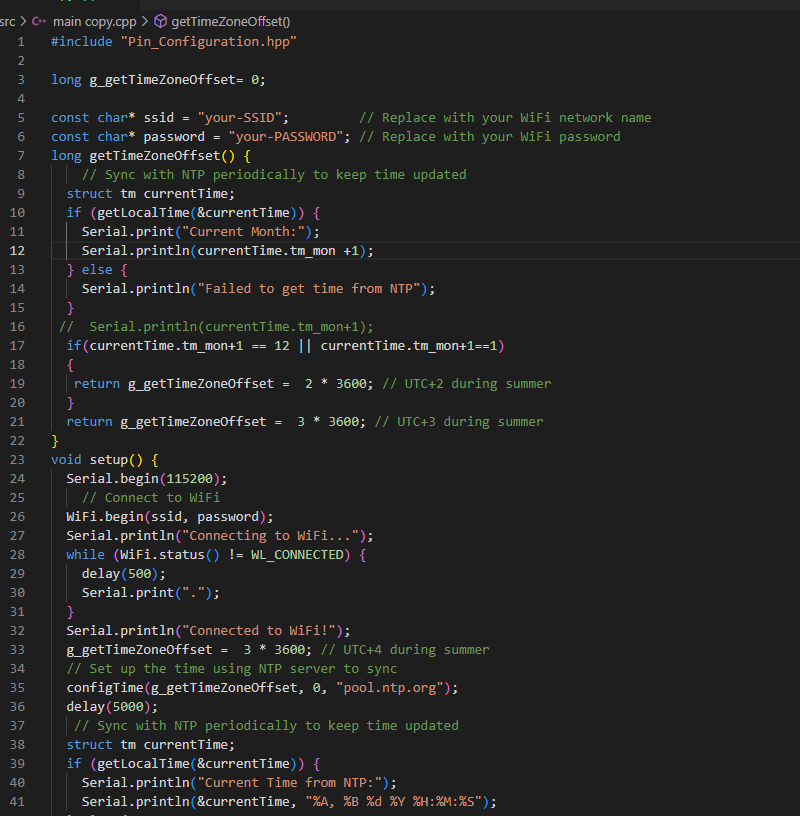Click "Current Time from NTP:" string
Viewport: 800px width, 816px height.
(x=289, y=783)
